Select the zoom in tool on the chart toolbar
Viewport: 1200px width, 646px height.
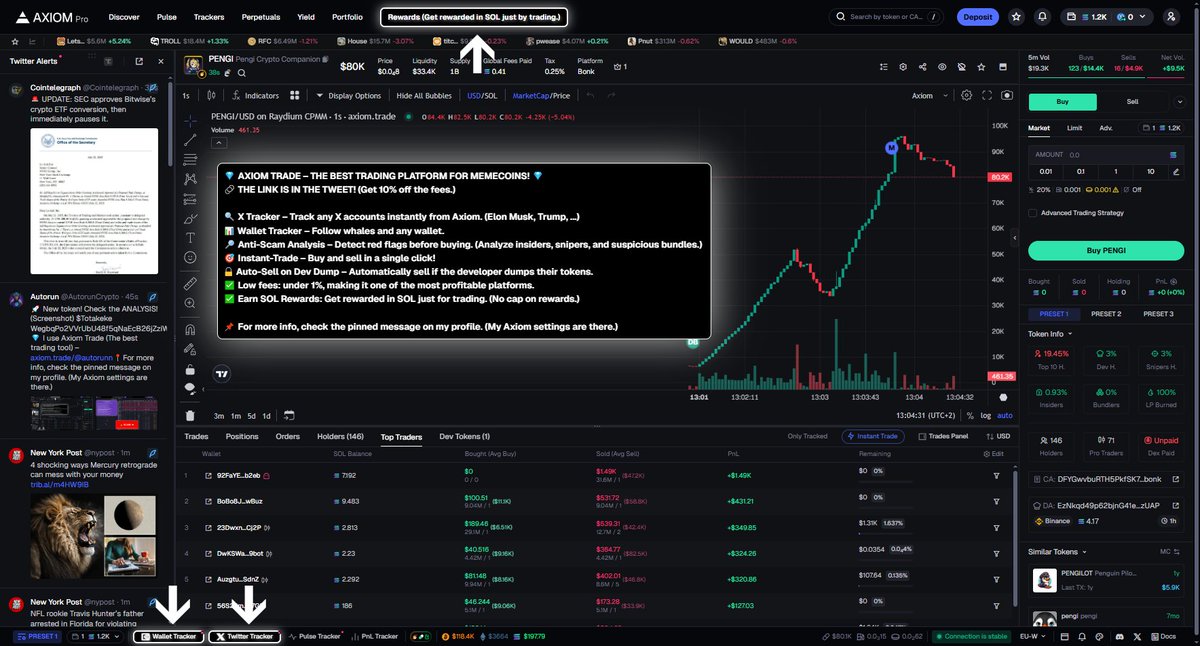click(x=190, y=304)
